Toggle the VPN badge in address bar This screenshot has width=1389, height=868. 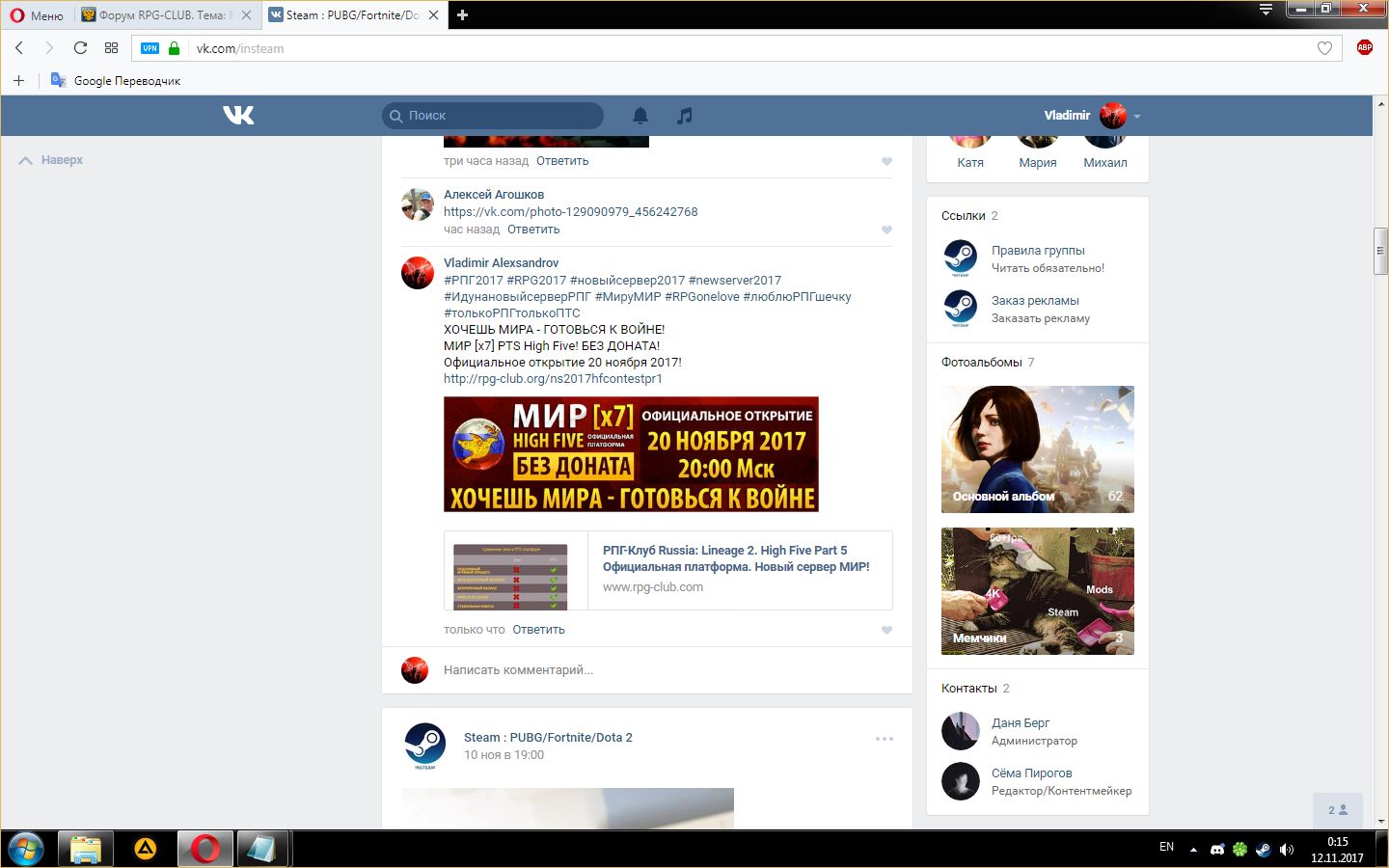pyautogui.click(x=150, y=48)
